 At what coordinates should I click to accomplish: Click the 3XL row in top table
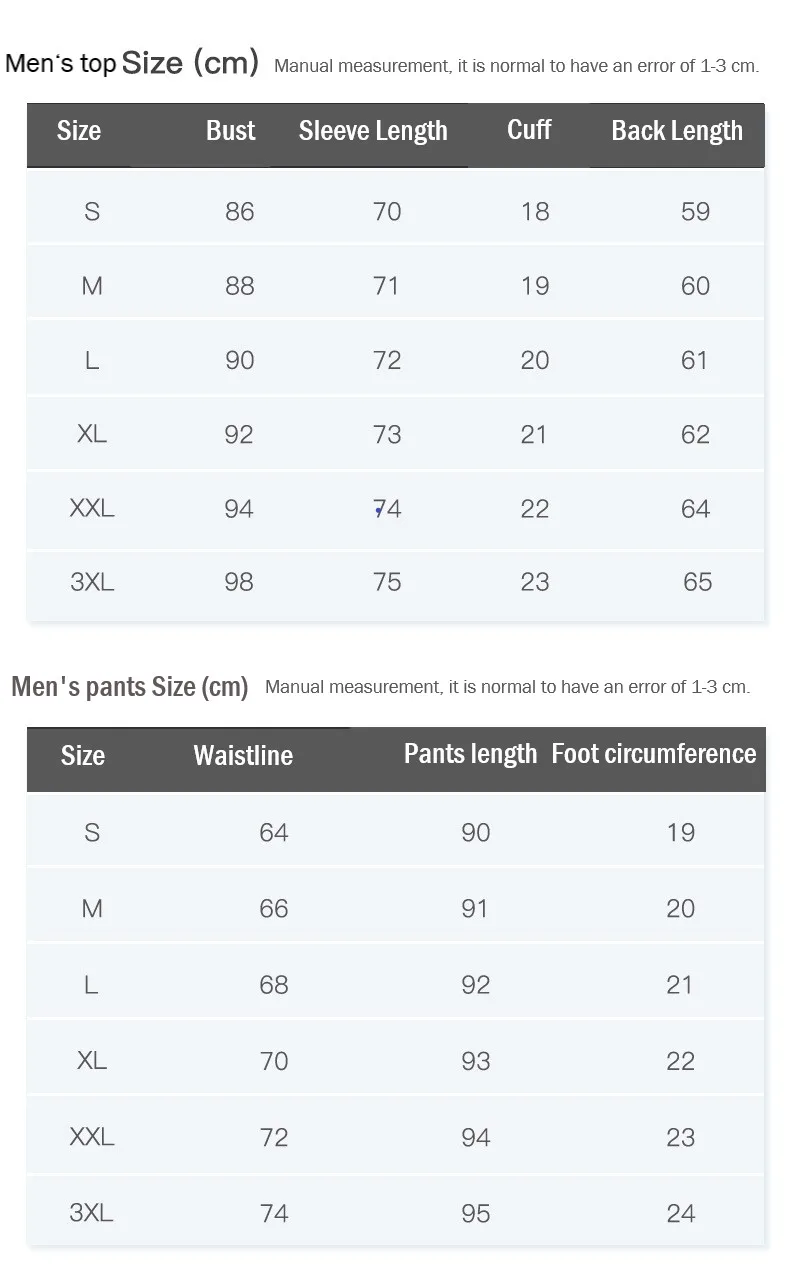[395, 582]
